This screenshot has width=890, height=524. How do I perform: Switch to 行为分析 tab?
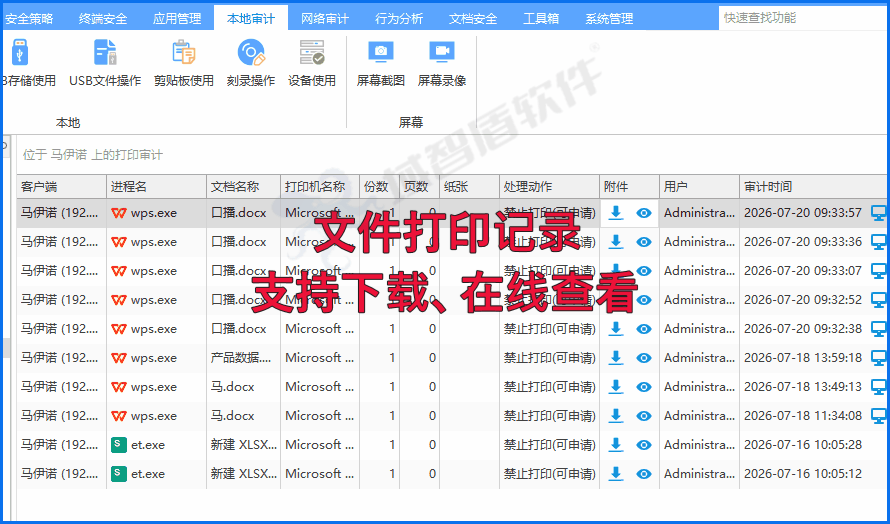click(399, 18)
